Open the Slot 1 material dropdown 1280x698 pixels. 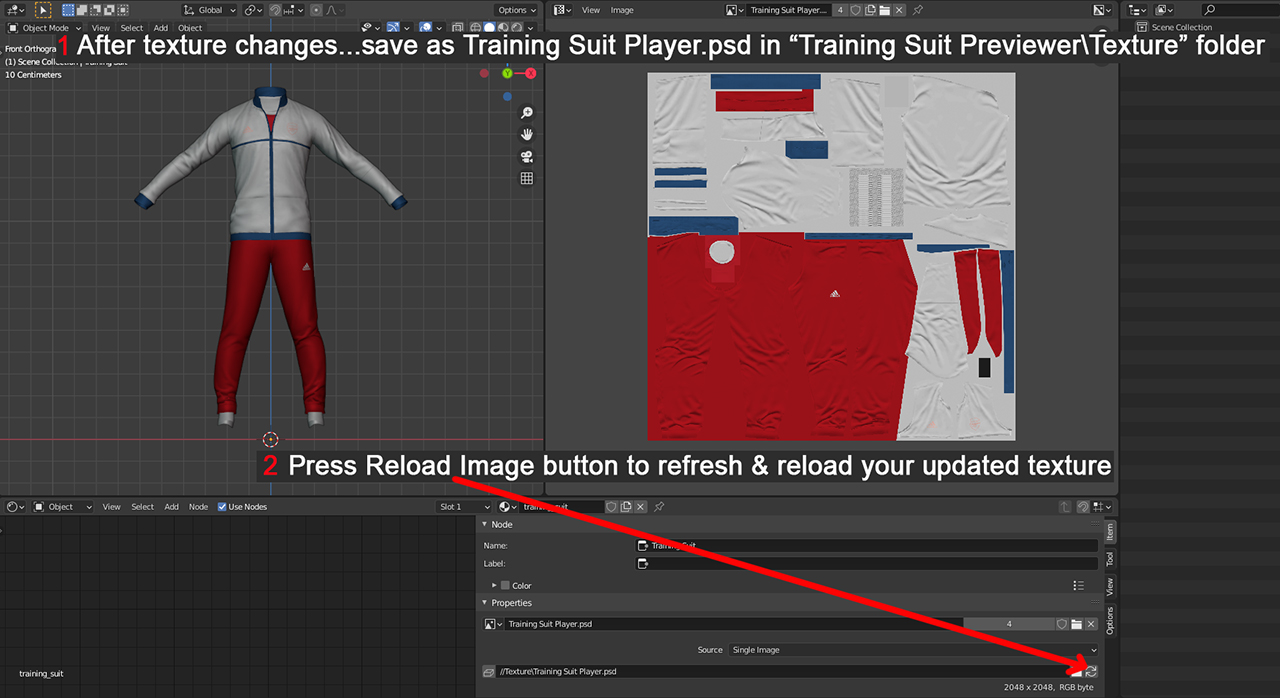tap(464, 506)
